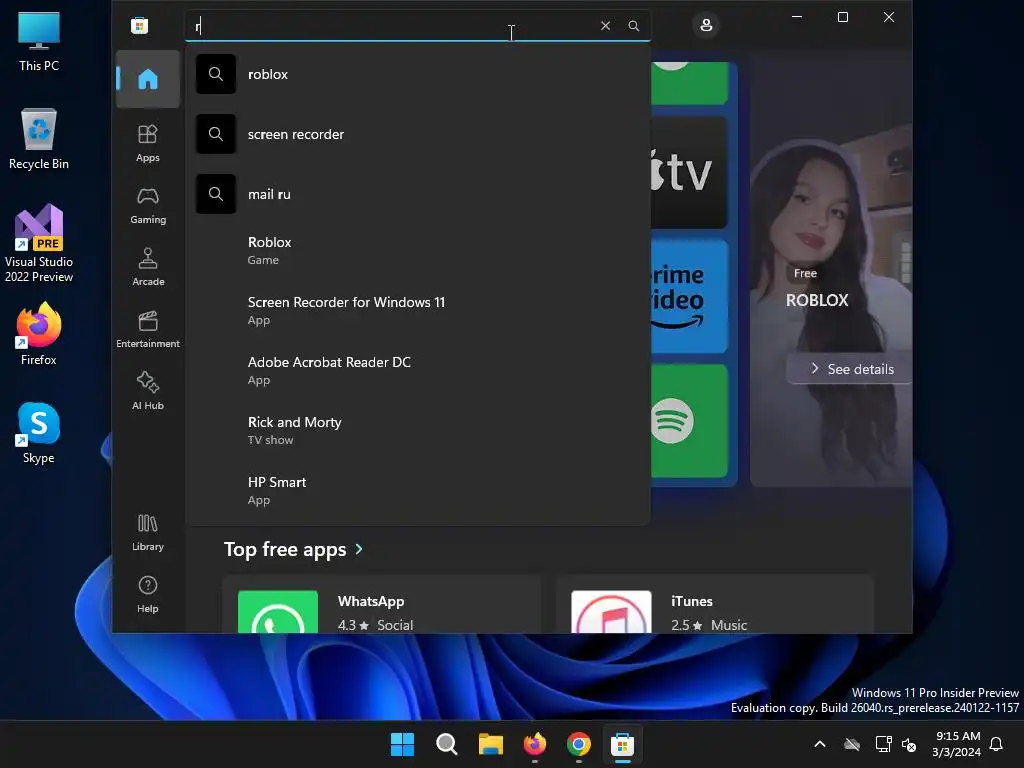
Task: Open the Roblox Game result
Action: click(418, 250)
